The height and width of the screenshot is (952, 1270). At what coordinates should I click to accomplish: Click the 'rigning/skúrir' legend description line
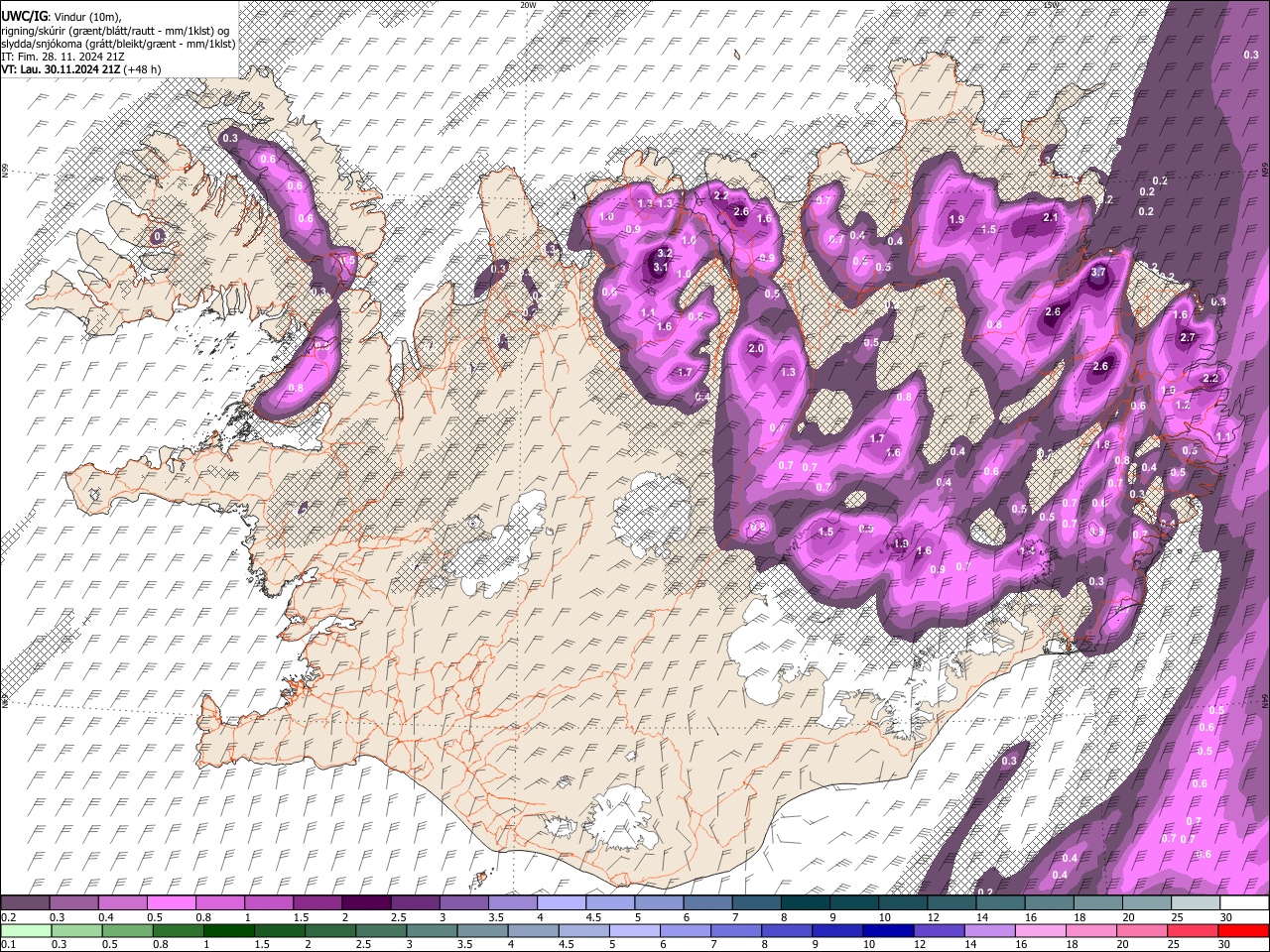click(114, 31)
